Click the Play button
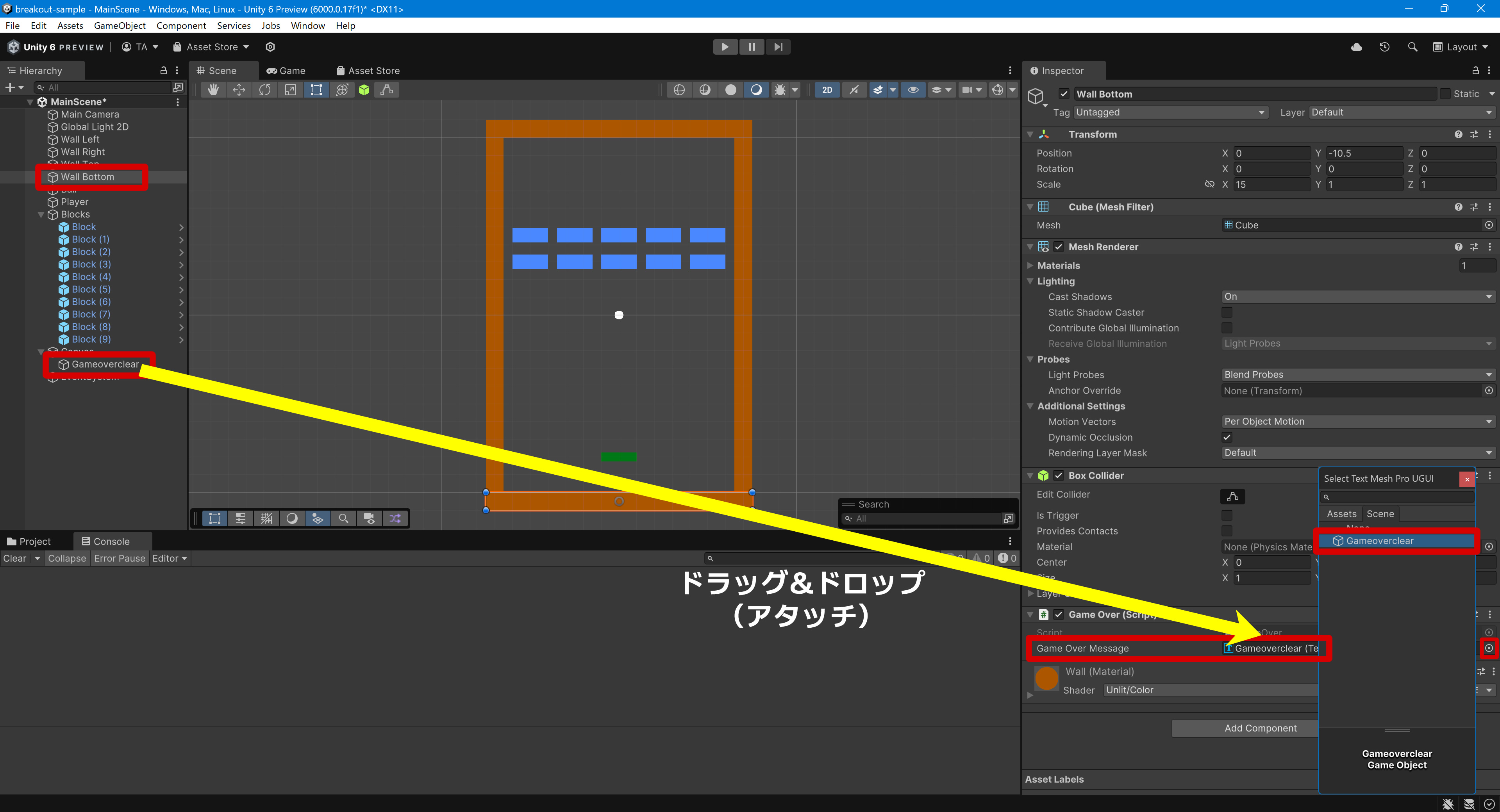This screenshot has width=1500, height=812. tap(725, 46)
